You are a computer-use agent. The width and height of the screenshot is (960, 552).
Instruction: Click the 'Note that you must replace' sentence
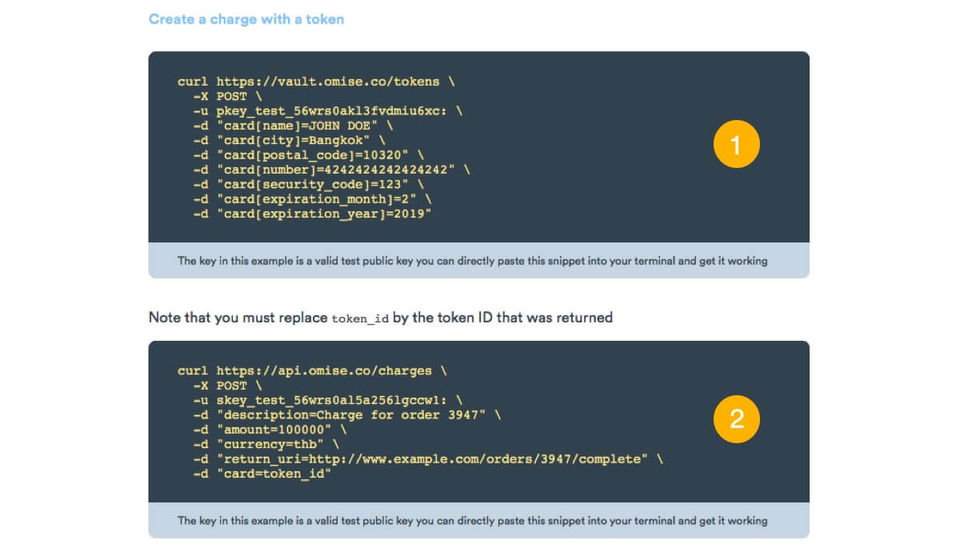pyautogui.click(x=380, y=318)
